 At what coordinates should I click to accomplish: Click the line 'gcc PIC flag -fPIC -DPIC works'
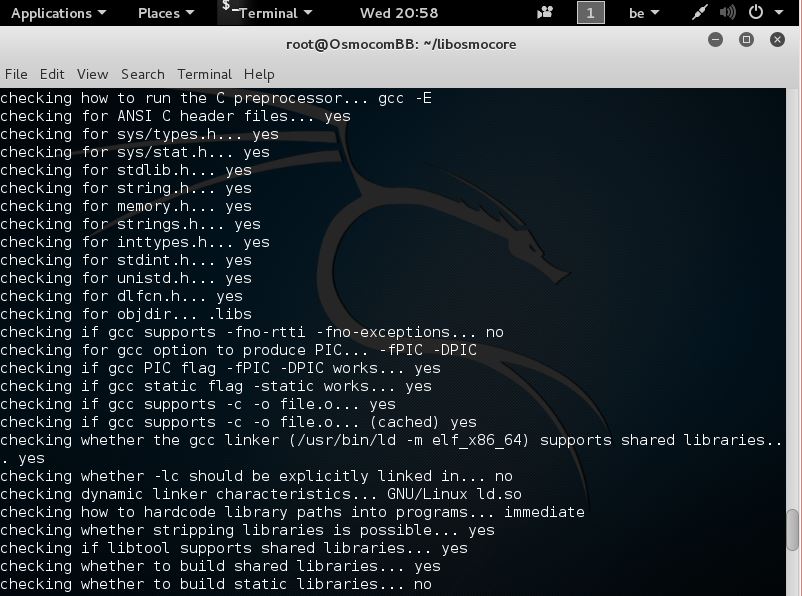point(220,368)
